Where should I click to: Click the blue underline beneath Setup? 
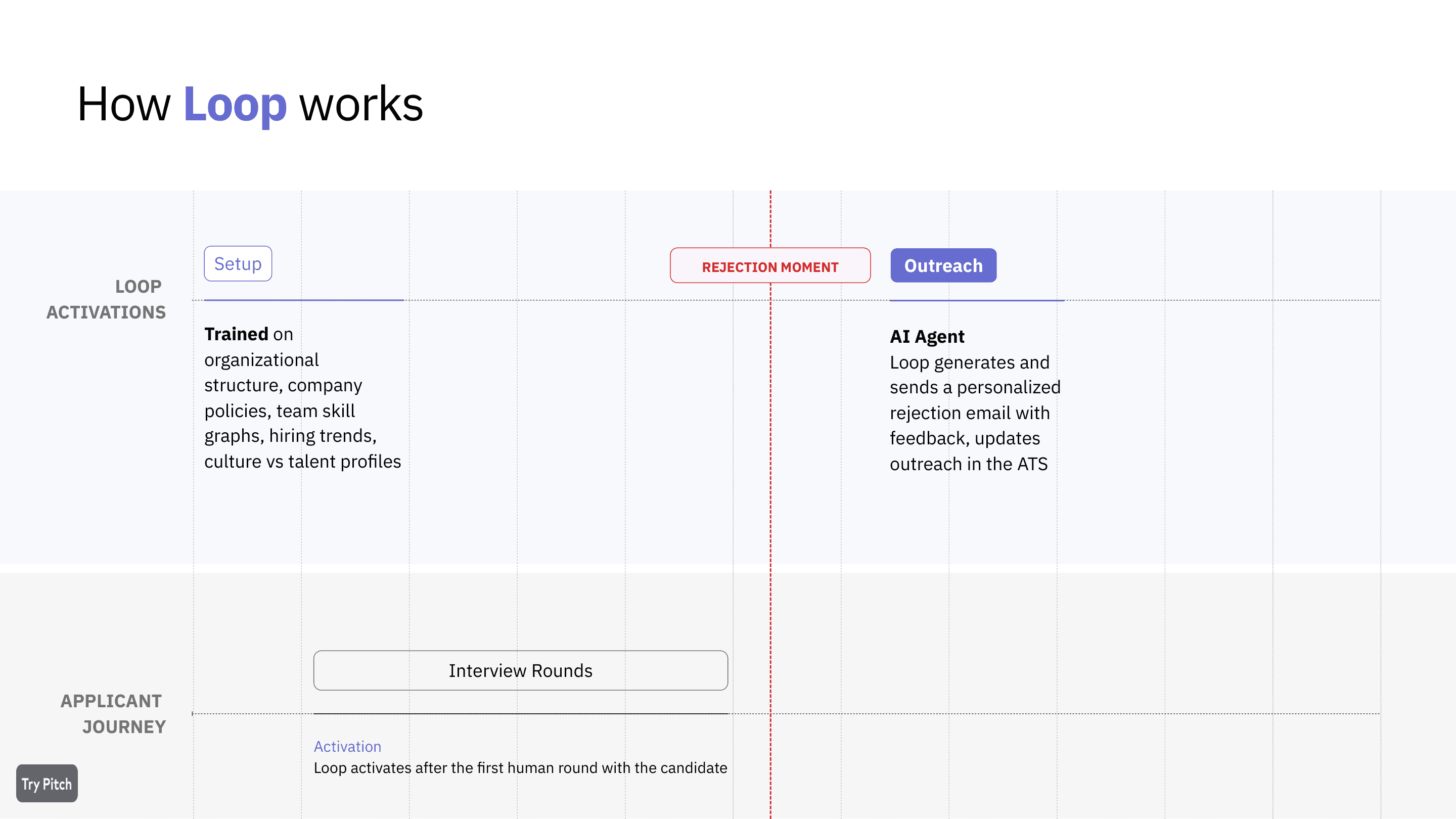304,300
